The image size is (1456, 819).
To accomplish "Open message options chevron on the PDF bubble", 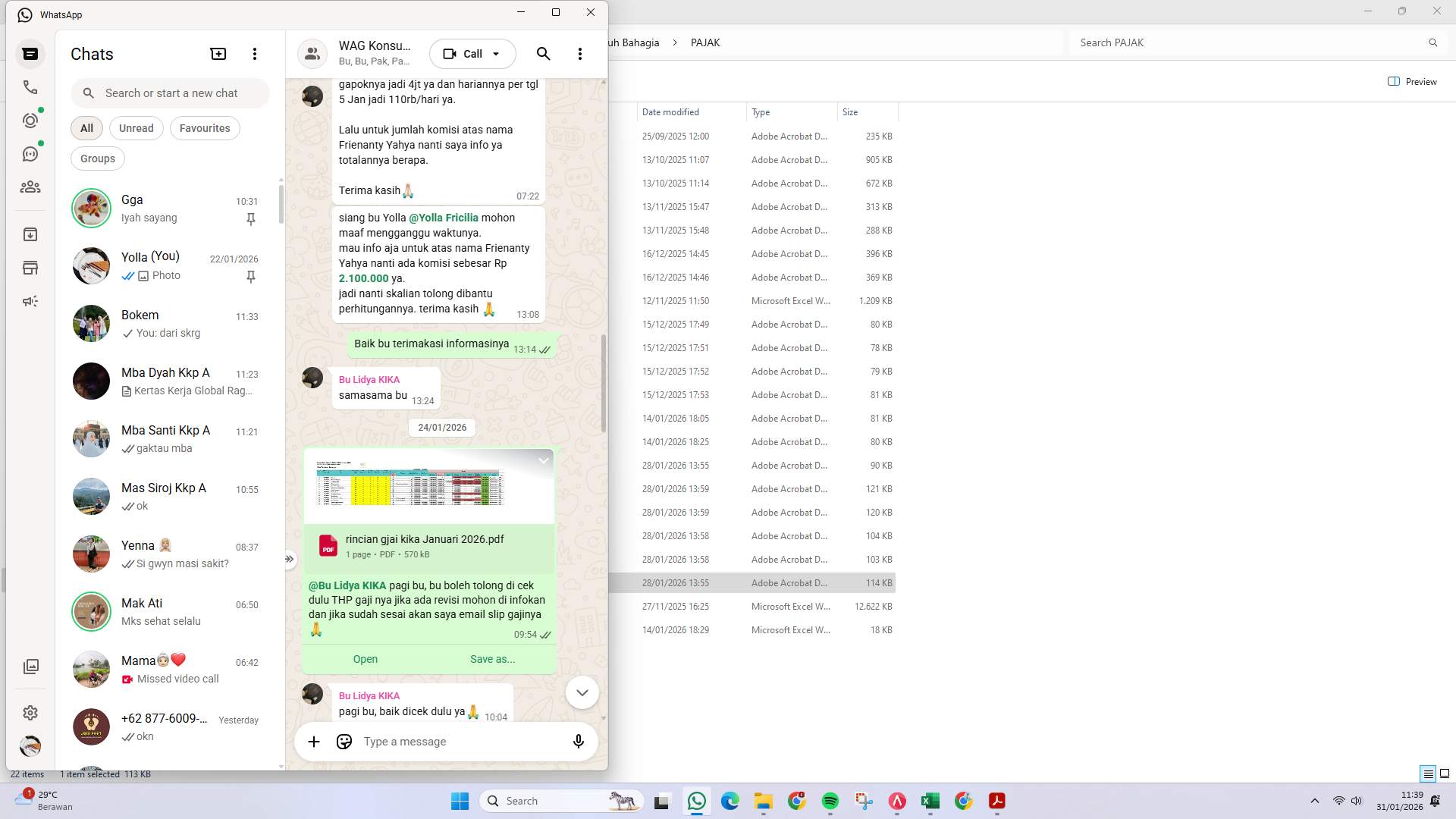I will 543,461.
